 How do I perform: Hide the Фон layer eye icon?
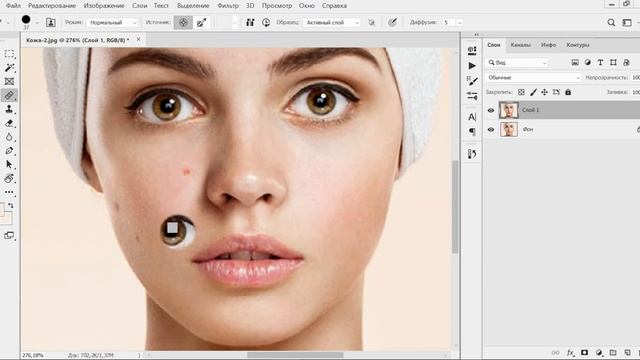coord(491,129)
